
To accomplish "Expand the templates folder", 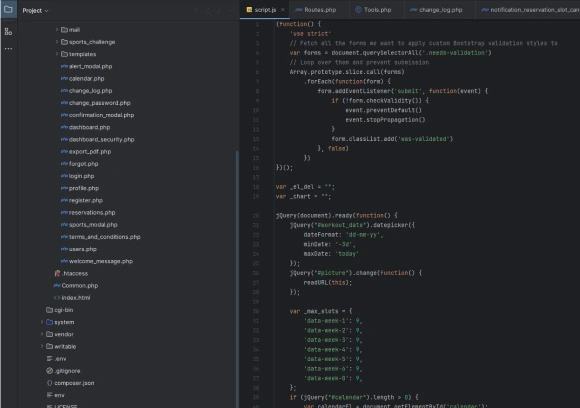I will point(57,54).
